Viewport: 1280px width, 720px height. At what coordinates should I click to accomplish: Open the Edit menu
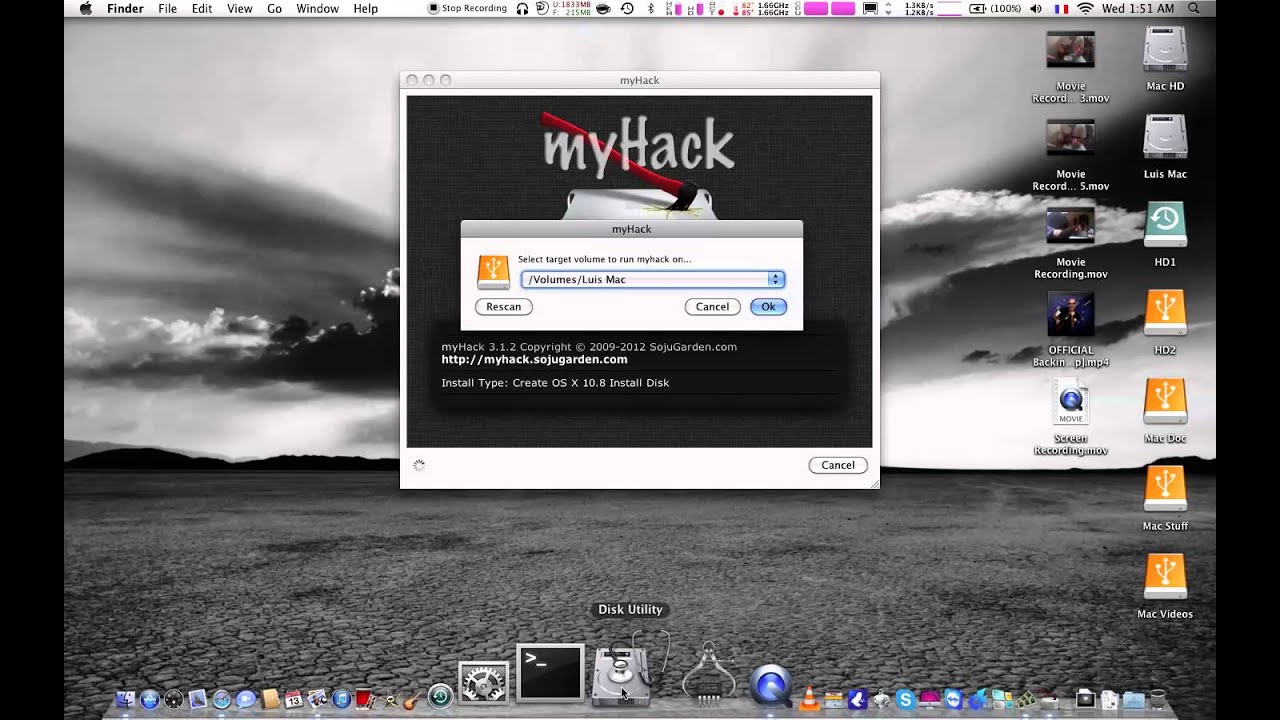202,8
